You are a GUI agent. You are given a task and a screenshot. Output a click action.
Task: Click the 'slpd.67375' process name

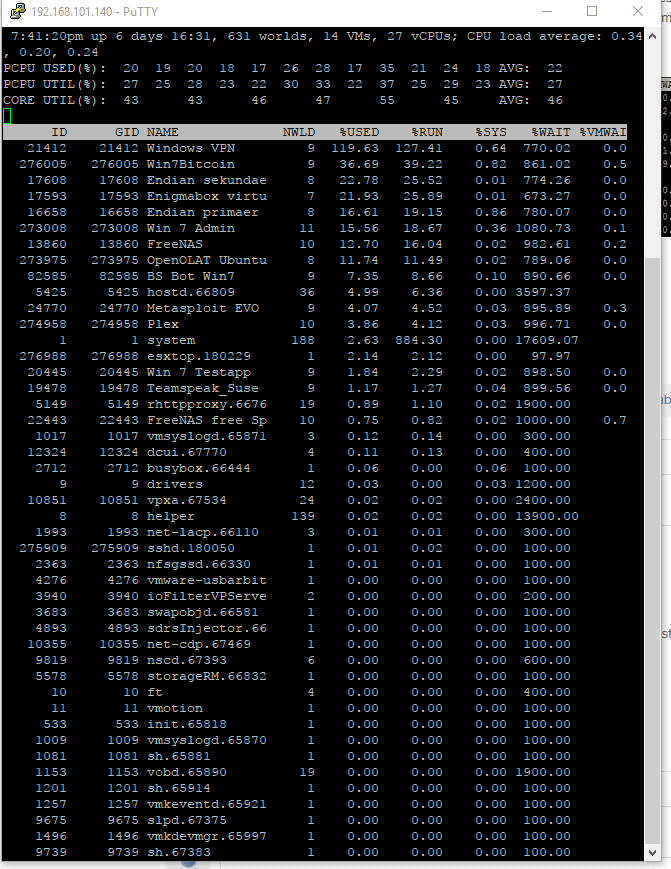click(x=187, y=820)
